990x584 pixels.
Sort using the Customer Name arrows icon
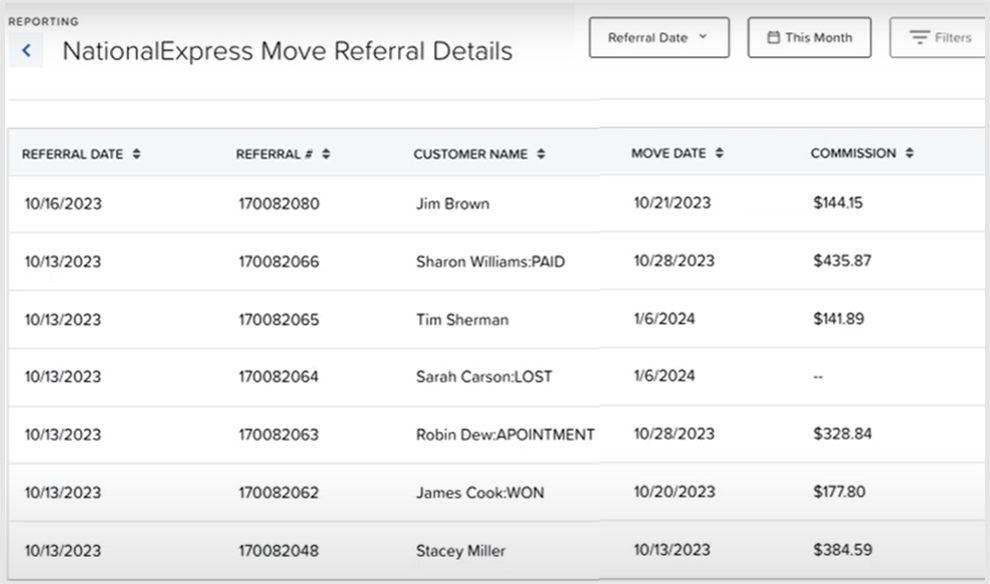541,153
